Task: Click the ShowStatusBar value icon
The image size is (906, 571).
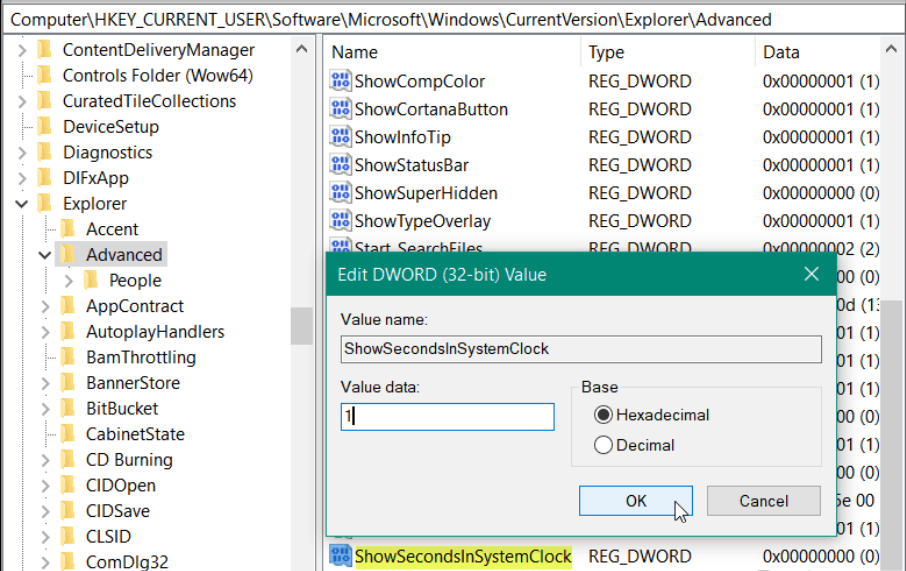Action: point(341,165)
